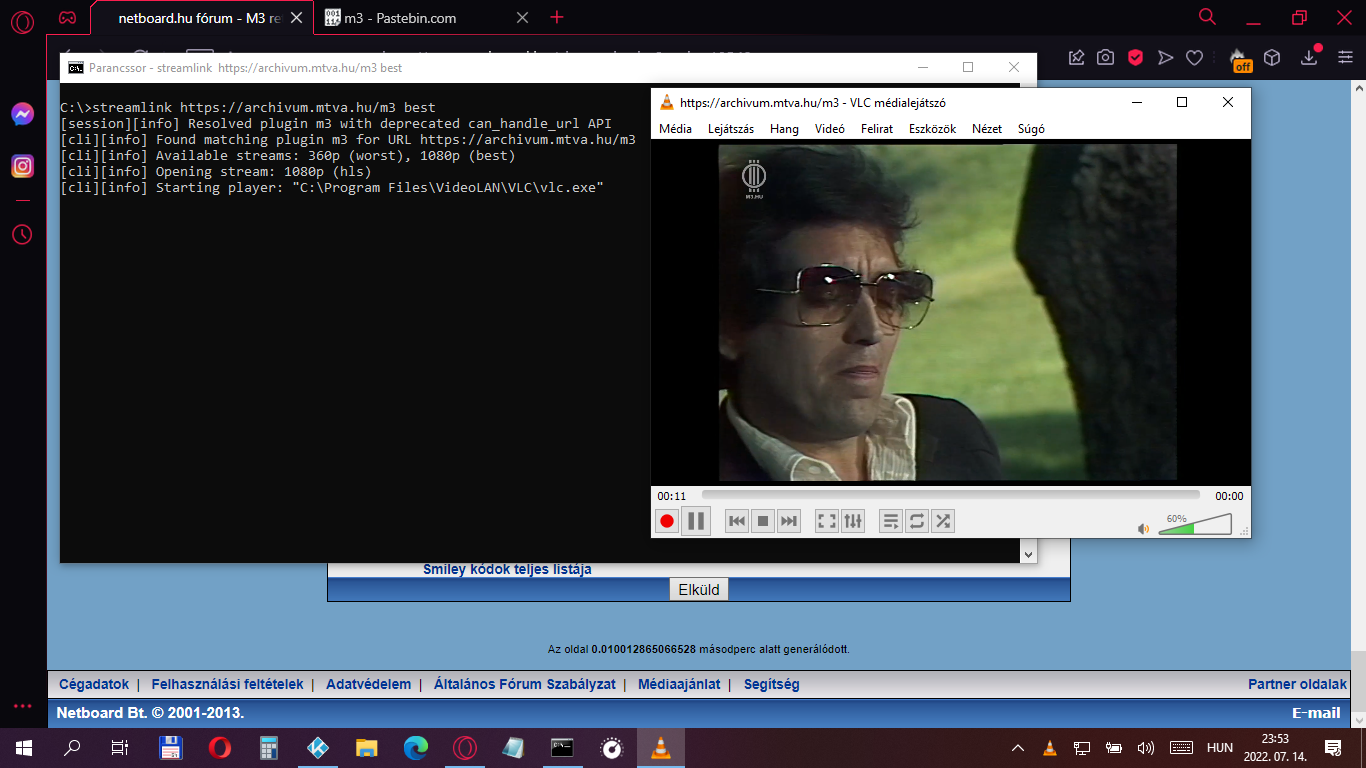Click the red record button in VLC
The image size is (1366, 768).
[667, 521]
